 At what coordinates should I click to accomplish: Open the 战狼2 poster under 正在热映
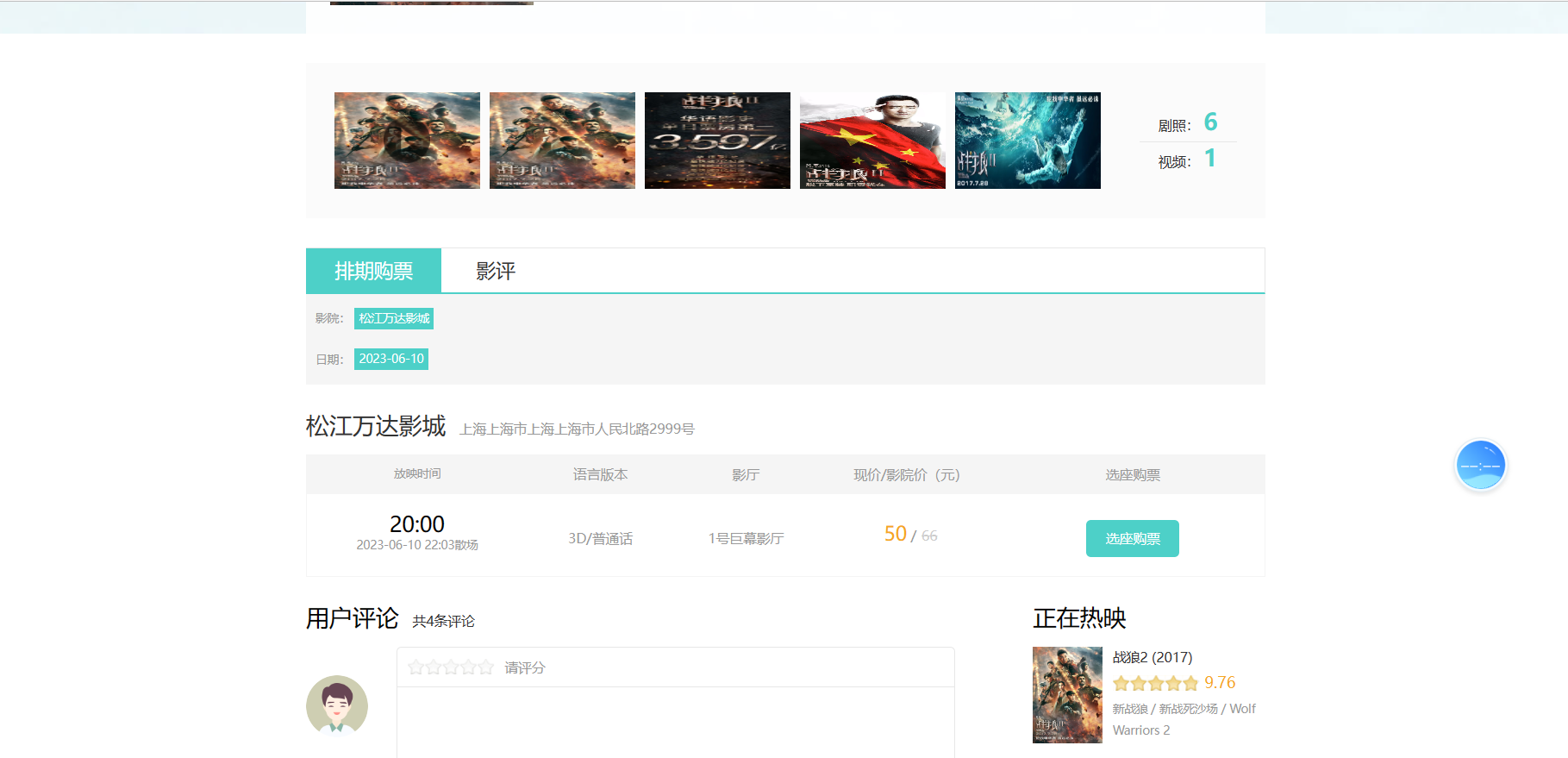tap(1067, 695)
